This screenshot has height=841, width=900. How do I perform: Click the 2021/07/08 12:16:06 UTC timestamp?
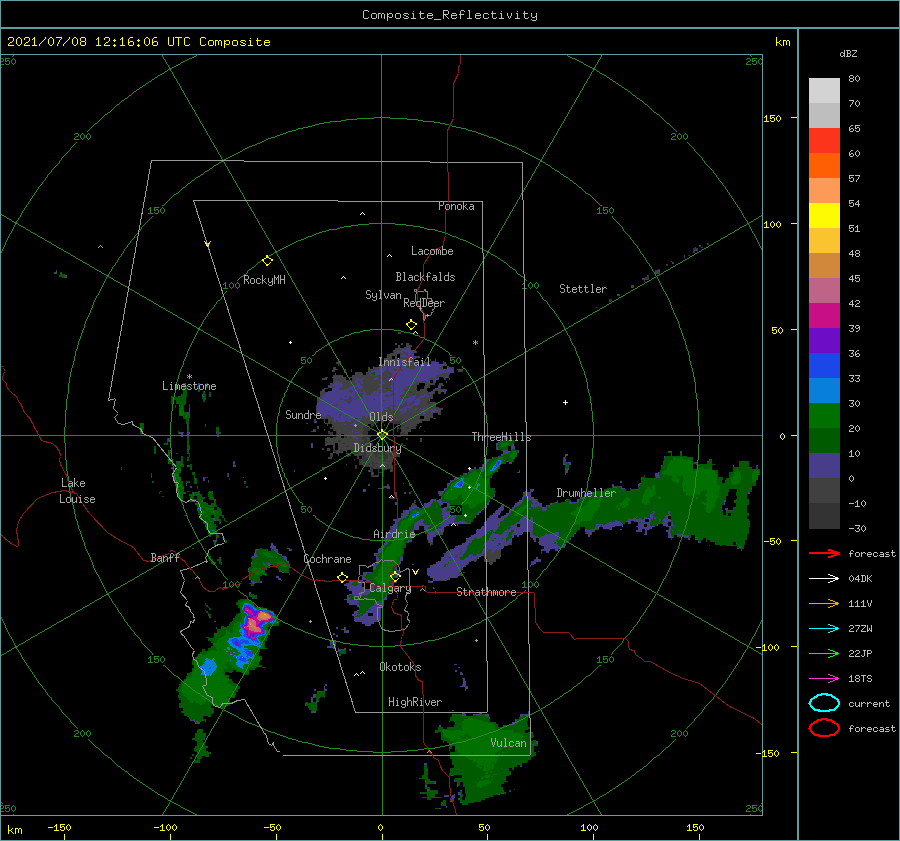point(139,42)
